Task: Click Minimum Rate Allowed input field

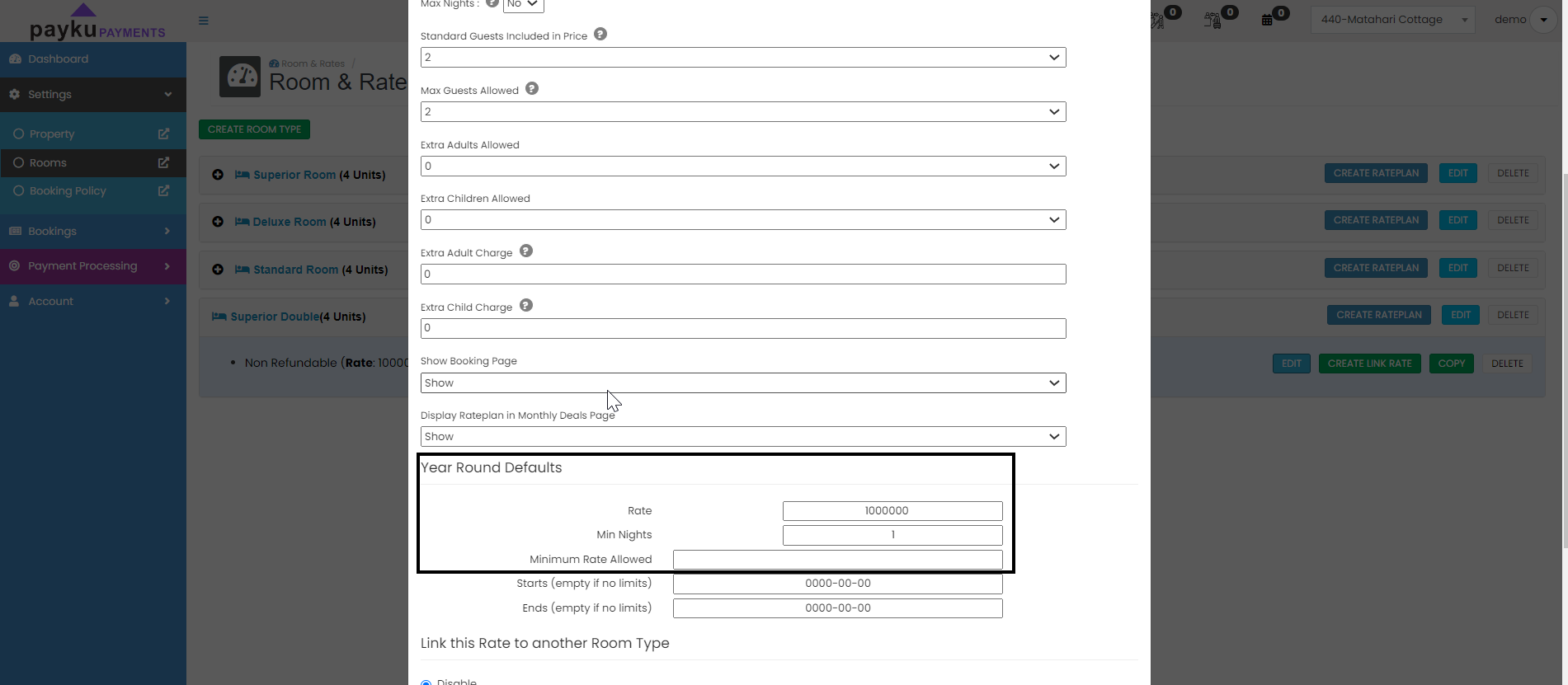Action: click(838, 560)
